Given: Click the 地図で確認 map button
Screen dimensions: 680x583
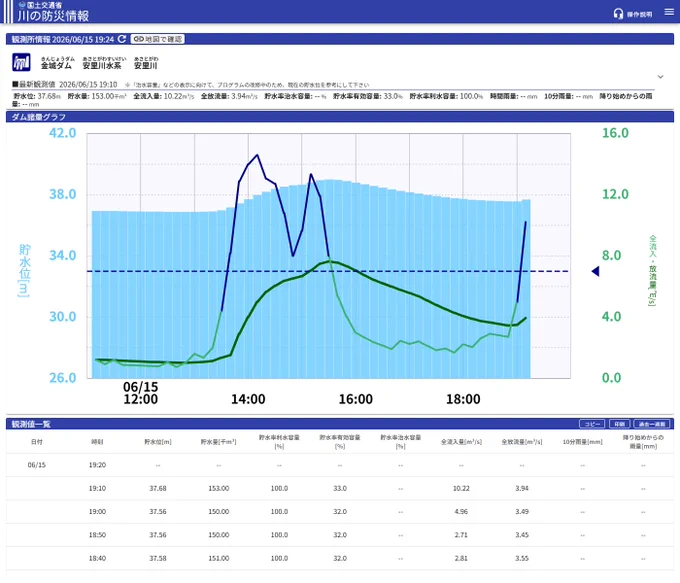Looking at the screenshot, I should pyautogui.click(x=157, y=39).
